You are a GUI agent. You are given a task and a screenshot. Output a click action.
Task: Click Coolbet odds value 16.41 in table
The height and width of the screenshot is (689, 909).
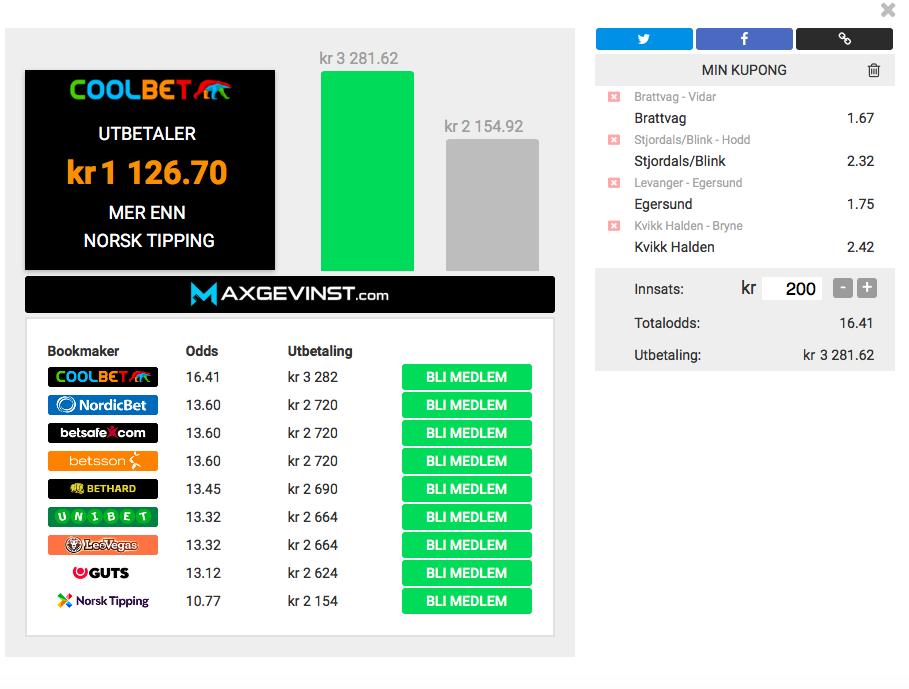tap(203, 377)
